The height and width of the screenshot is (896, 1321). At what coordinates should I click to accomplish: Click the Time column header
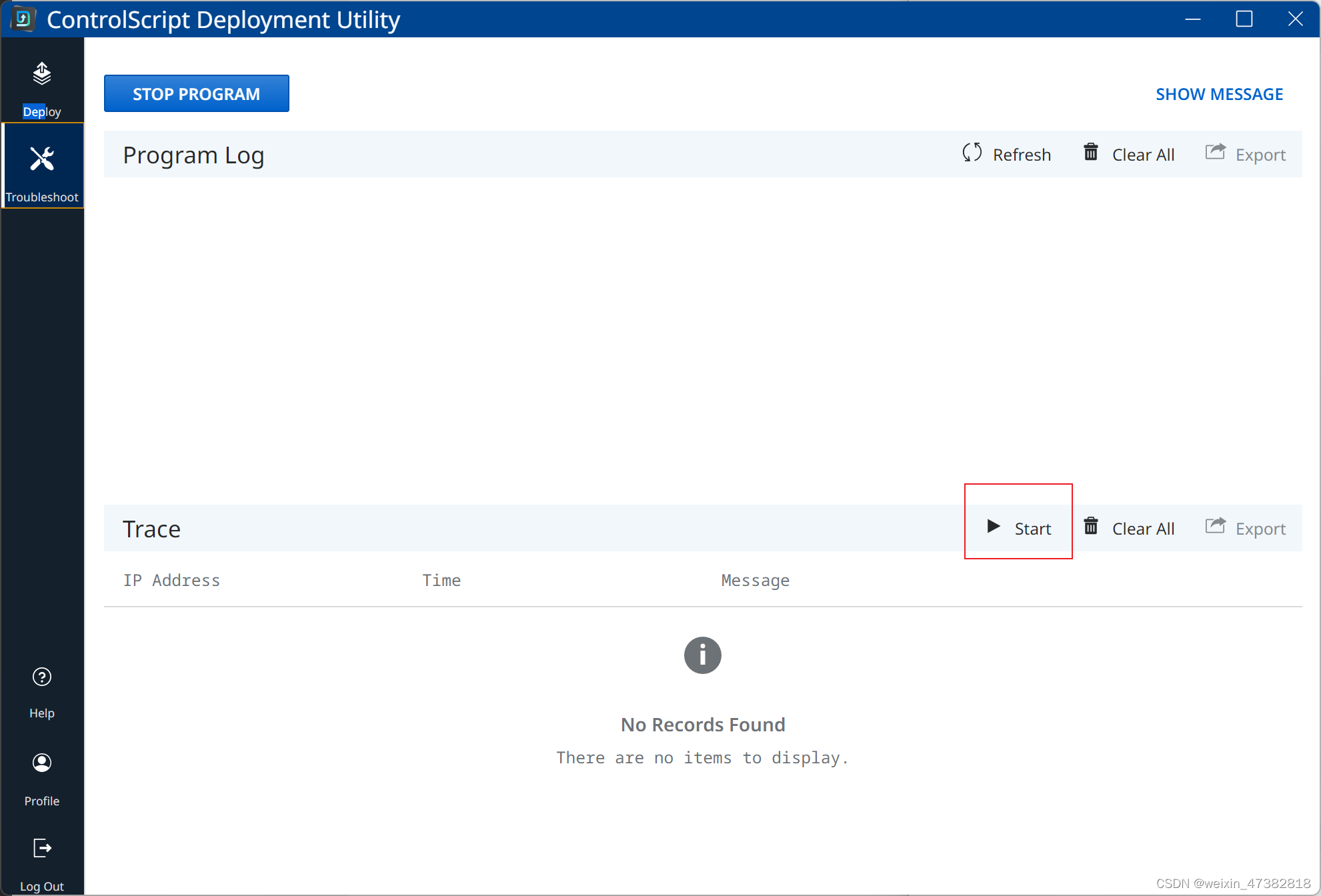[x=441, y=581]
